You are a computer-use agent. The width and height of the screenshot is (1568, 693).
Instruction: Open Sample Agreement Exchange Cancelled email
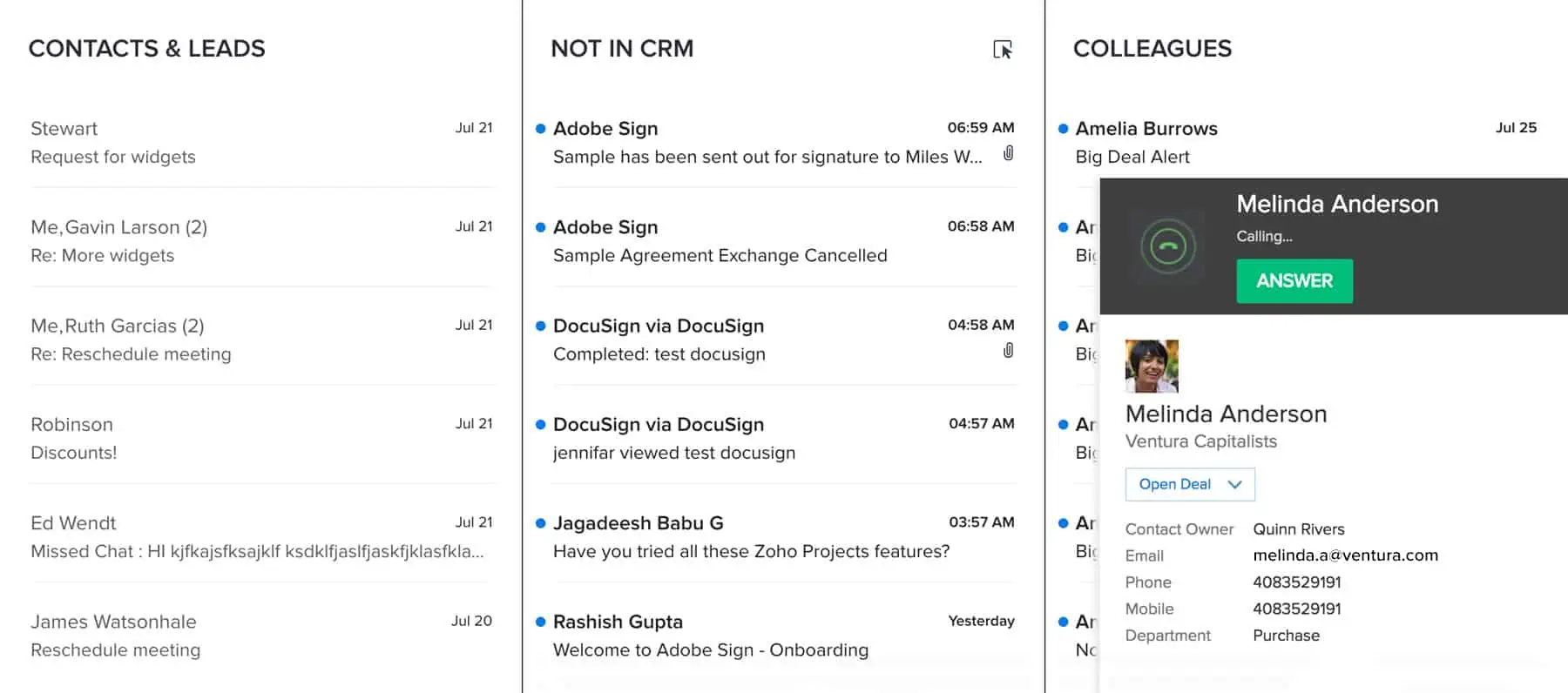click(720, 255)
